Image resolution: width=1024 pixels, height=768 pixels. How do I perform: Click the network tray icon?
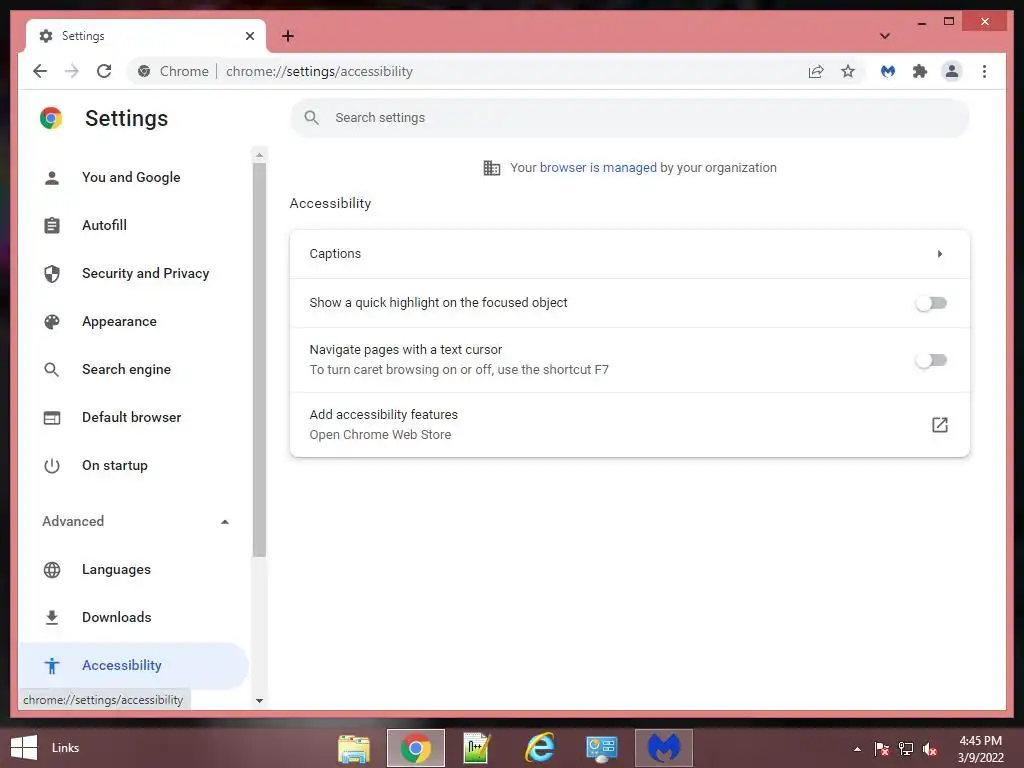coord(906,749)
